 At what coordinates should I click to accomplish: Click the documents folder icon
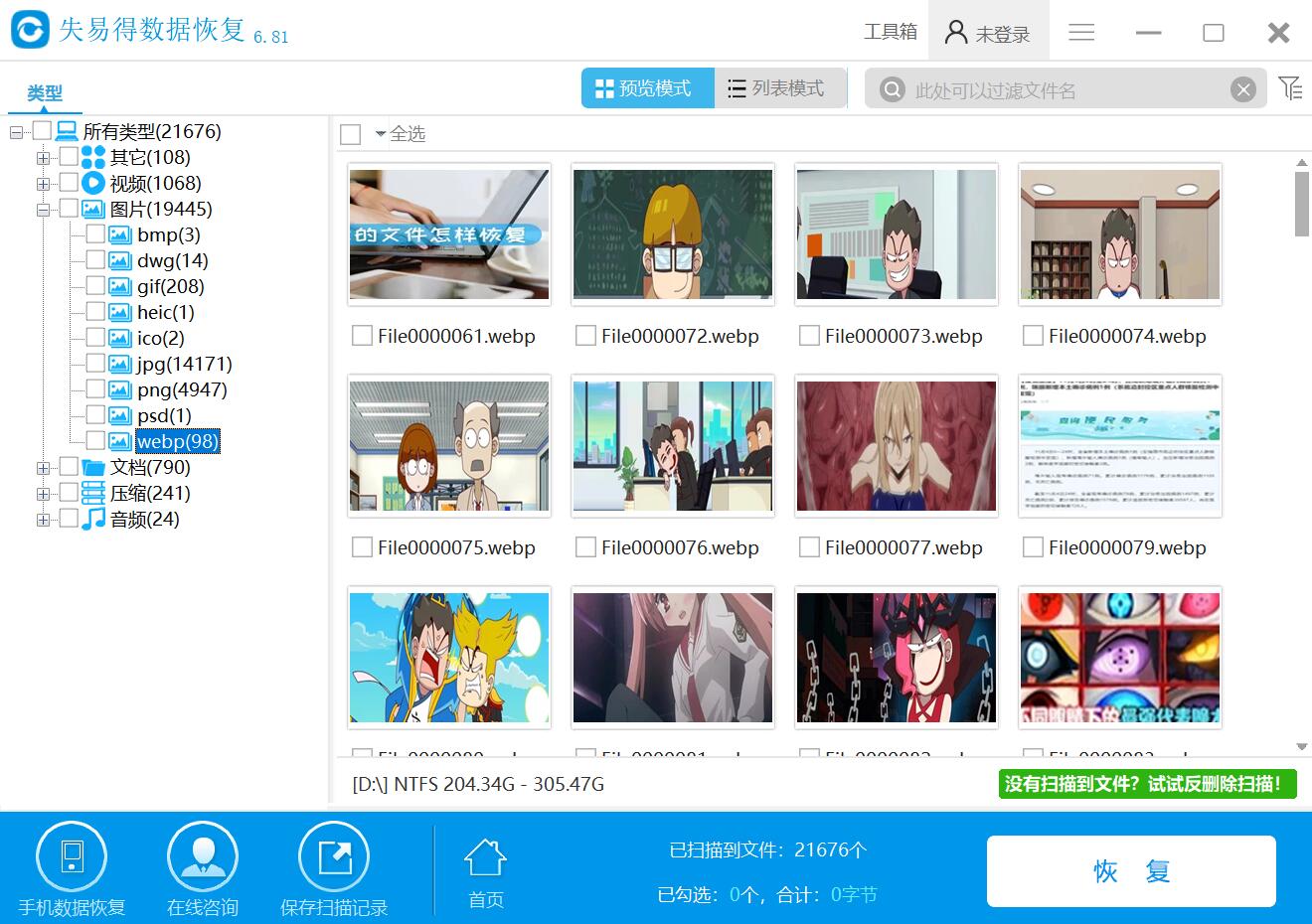(93, 467)
